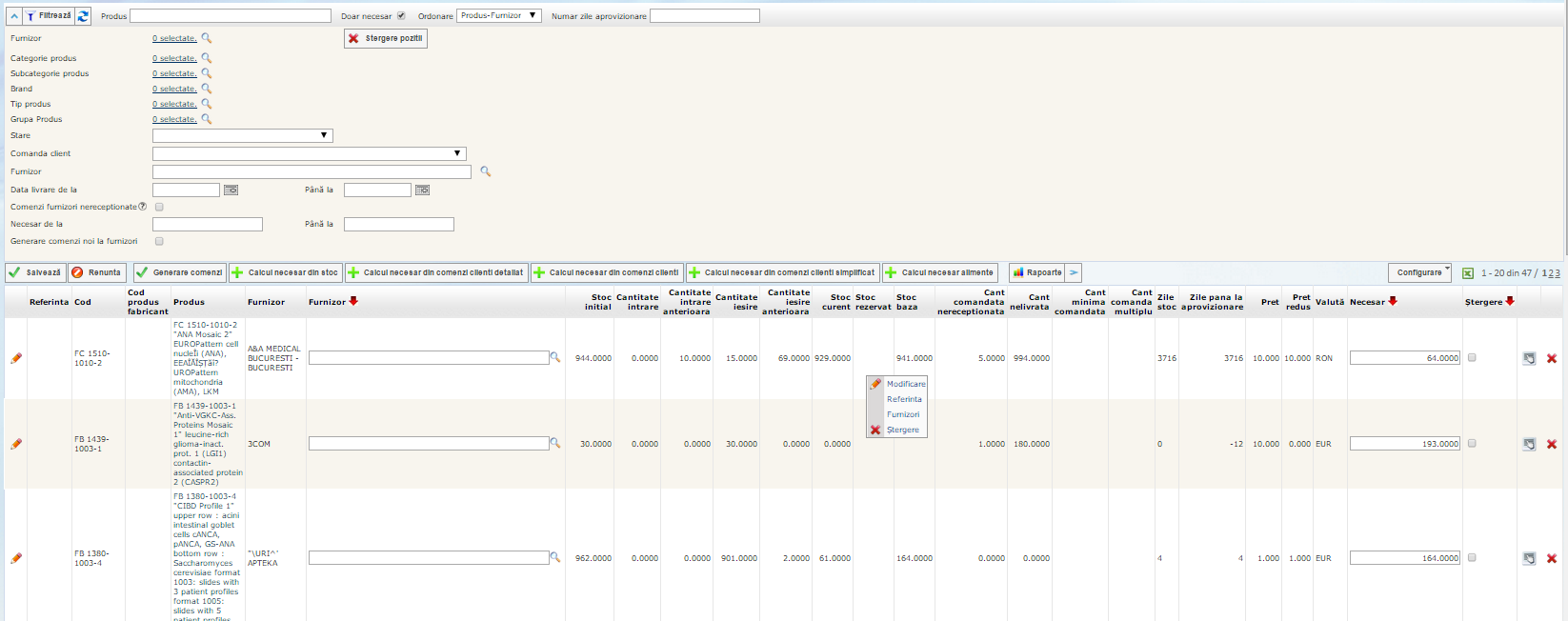
Task: Click the red arrow icon next to the Necesar header
Action: (x=1393, y=301)
